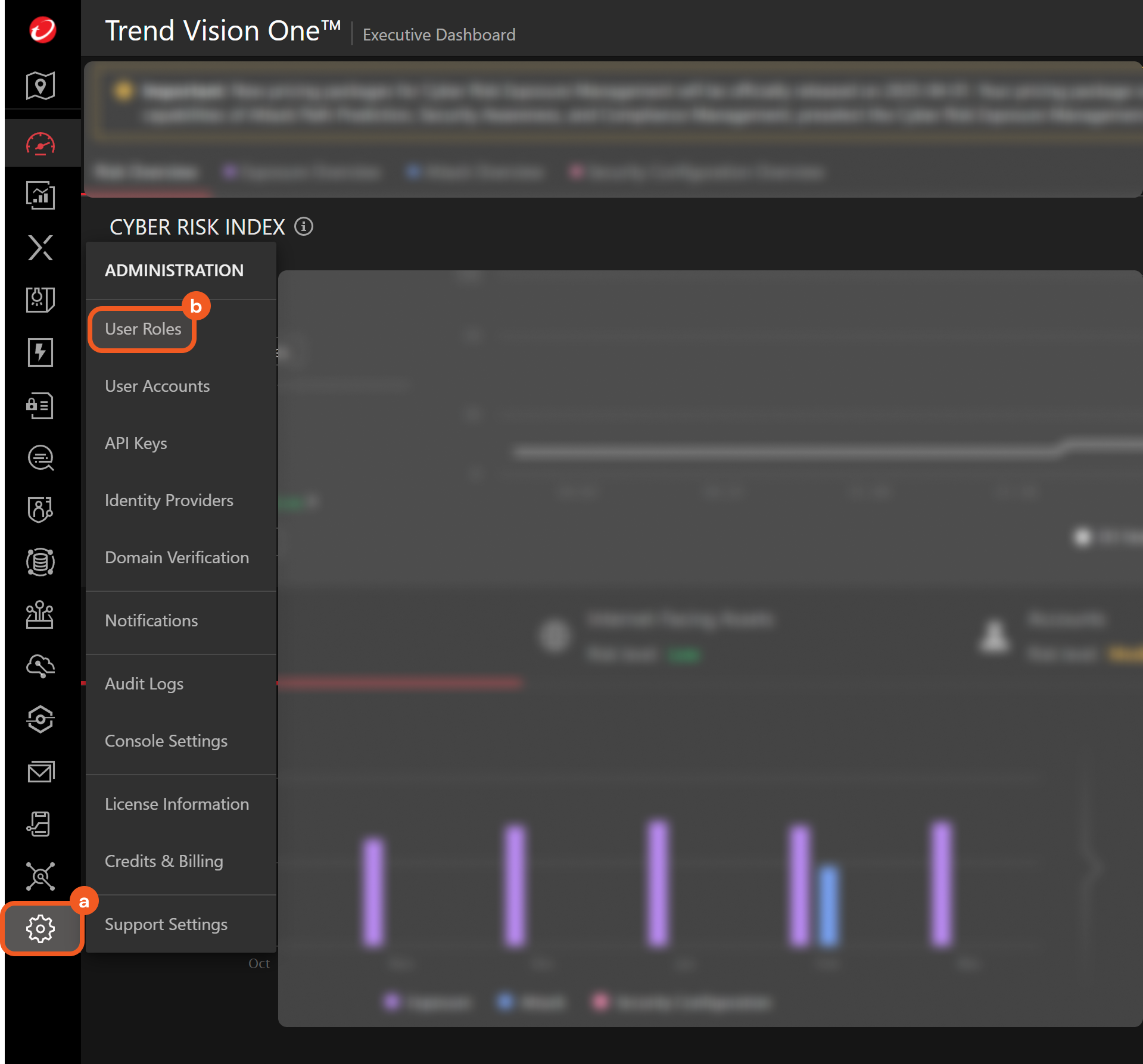This screenshot has height=1064, width=1143.
Task: Click the XDR crossed-lines sidebar icon
Action: click(x=41, y=248)
